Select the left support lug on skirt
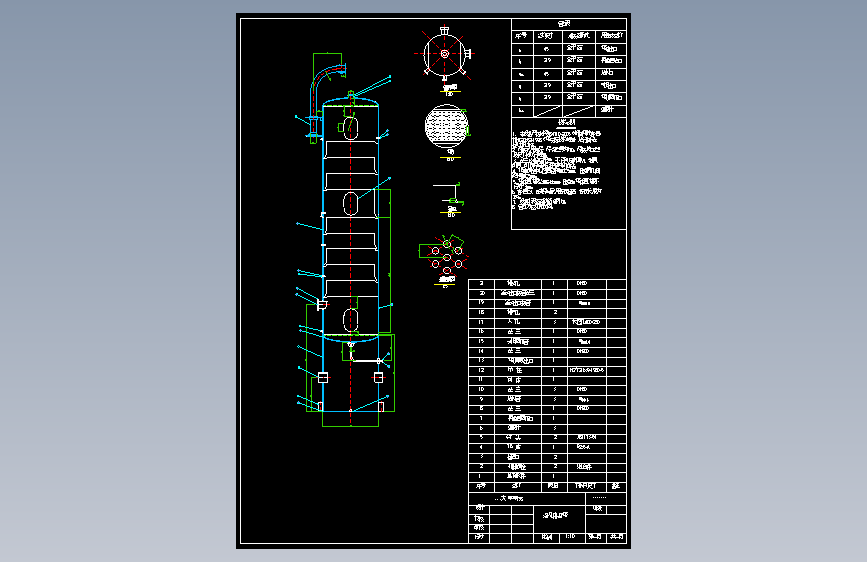Image resolution: width=867 pixels, height=562 pixels. tap(323, 378)
